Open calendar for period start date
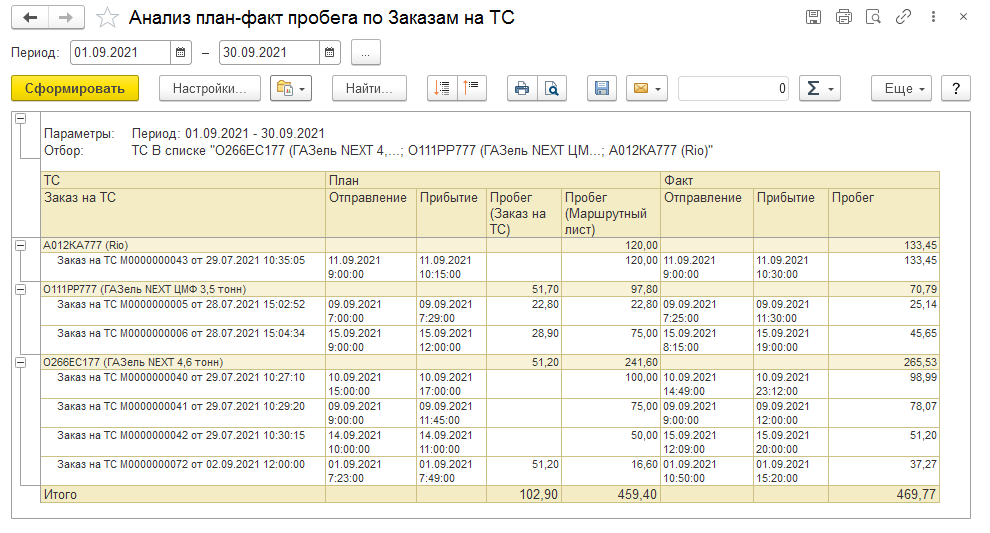Image resolution: width=990 pixels, height=533 pixels. click(180, 52)
